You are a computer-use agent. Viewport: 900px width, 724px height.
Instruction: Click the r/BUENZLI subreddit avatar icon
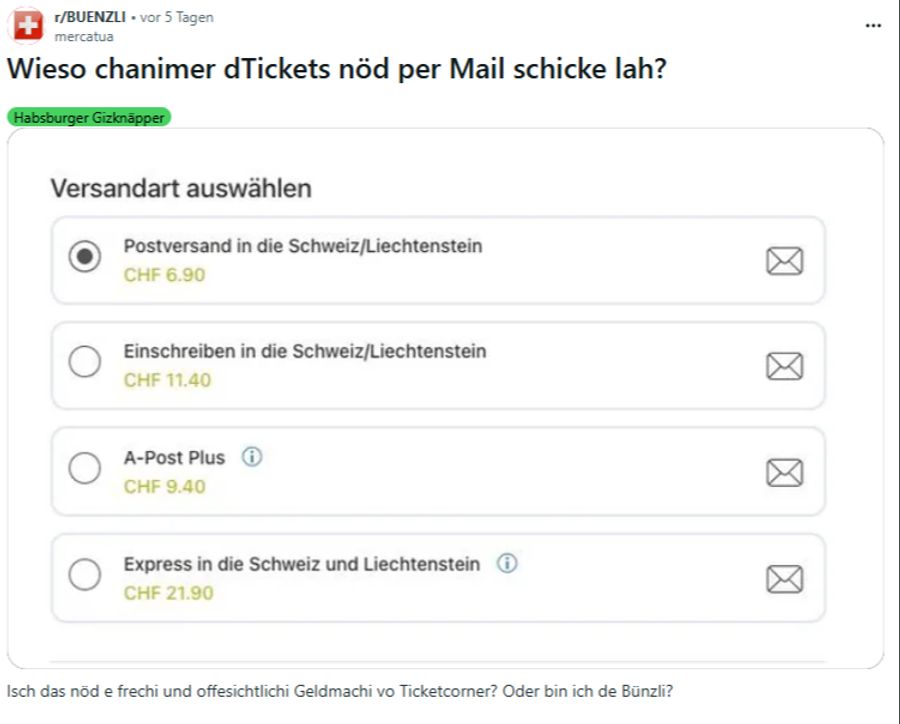(x=28, y=26)
